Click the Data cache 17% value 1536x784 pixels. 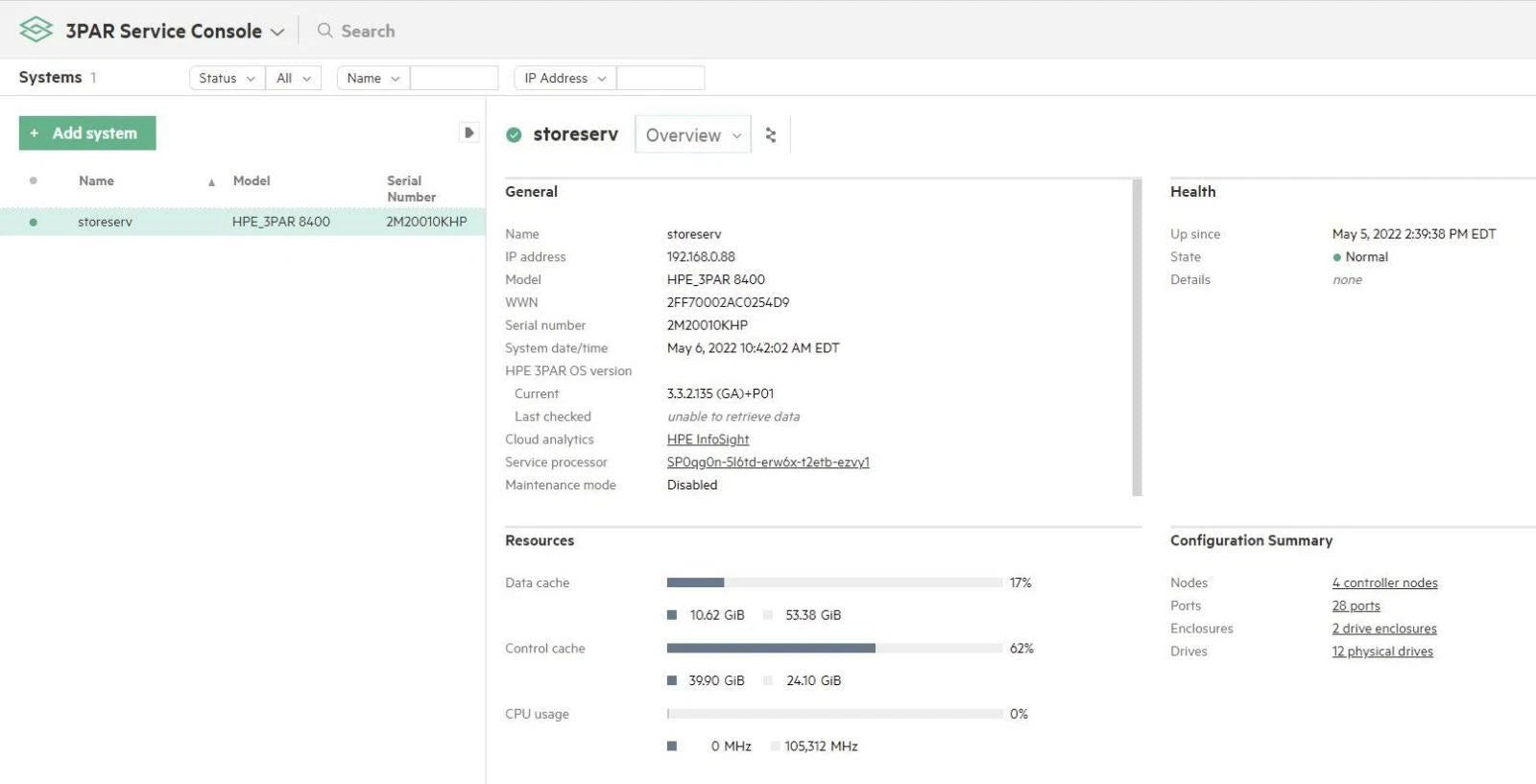[1020, 582]
